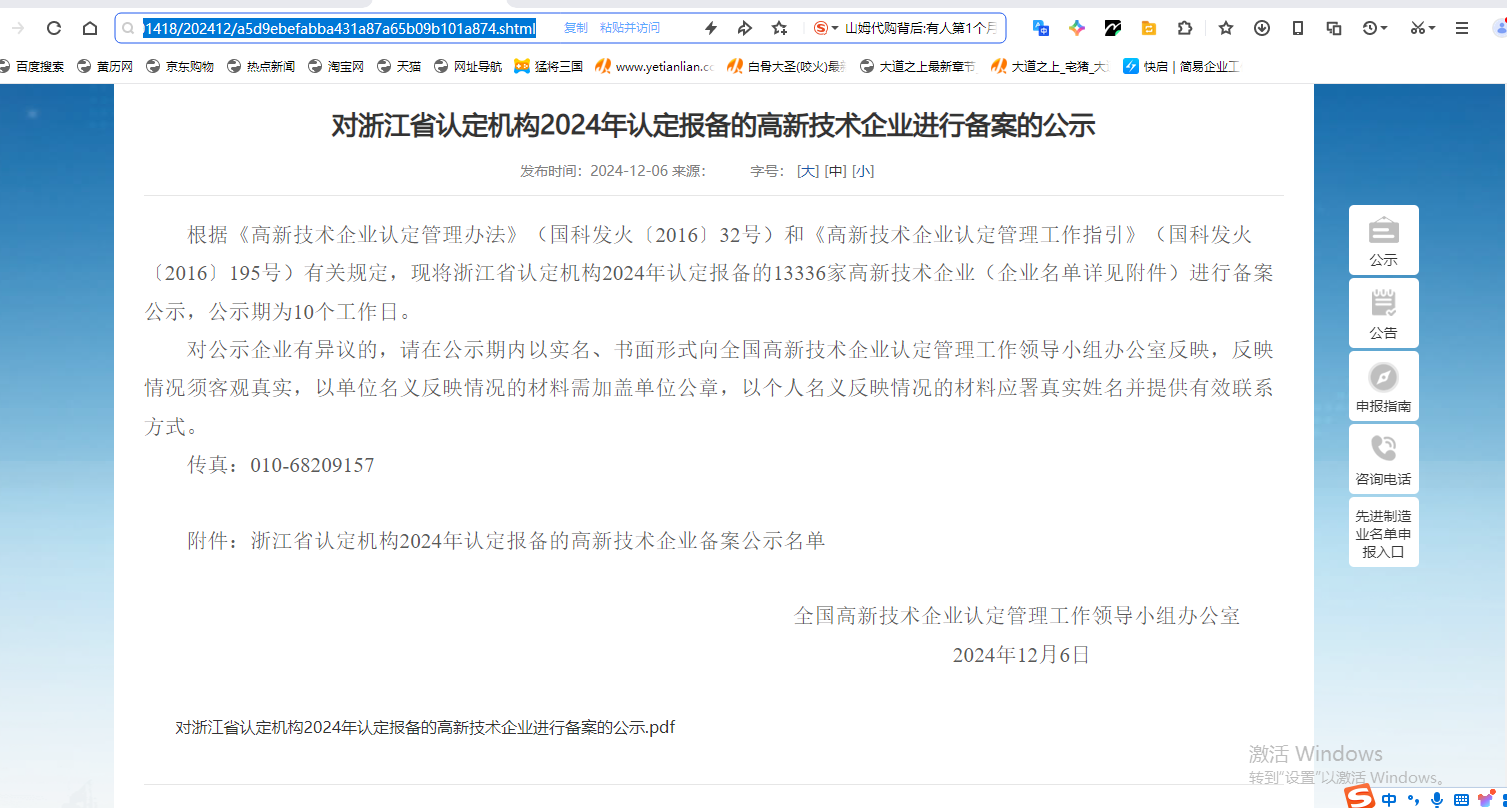Open the search engine selector dropdown
The width and height of the screenshot is (1507, 808).
click(x=826, y=28)
